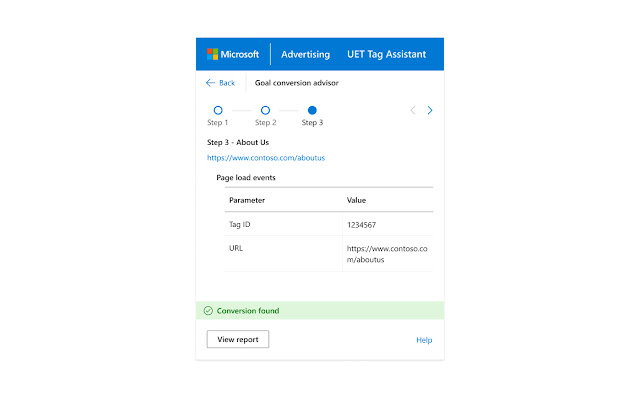Click the Conversion found checkmark icon

pos(208,311)
